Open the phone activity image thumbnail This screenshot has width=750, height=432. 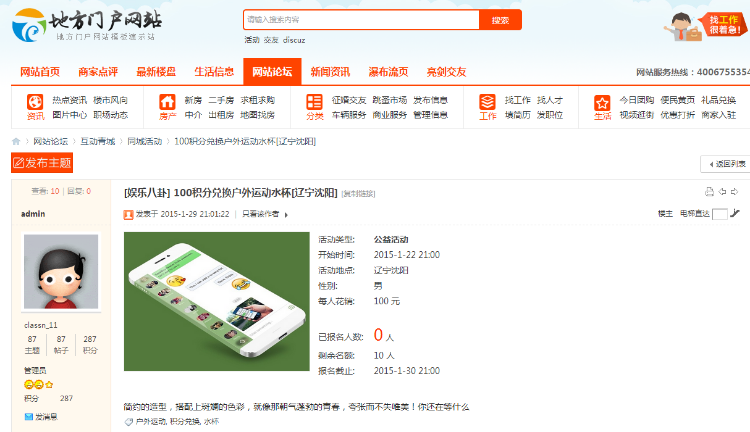coord(217,301)
